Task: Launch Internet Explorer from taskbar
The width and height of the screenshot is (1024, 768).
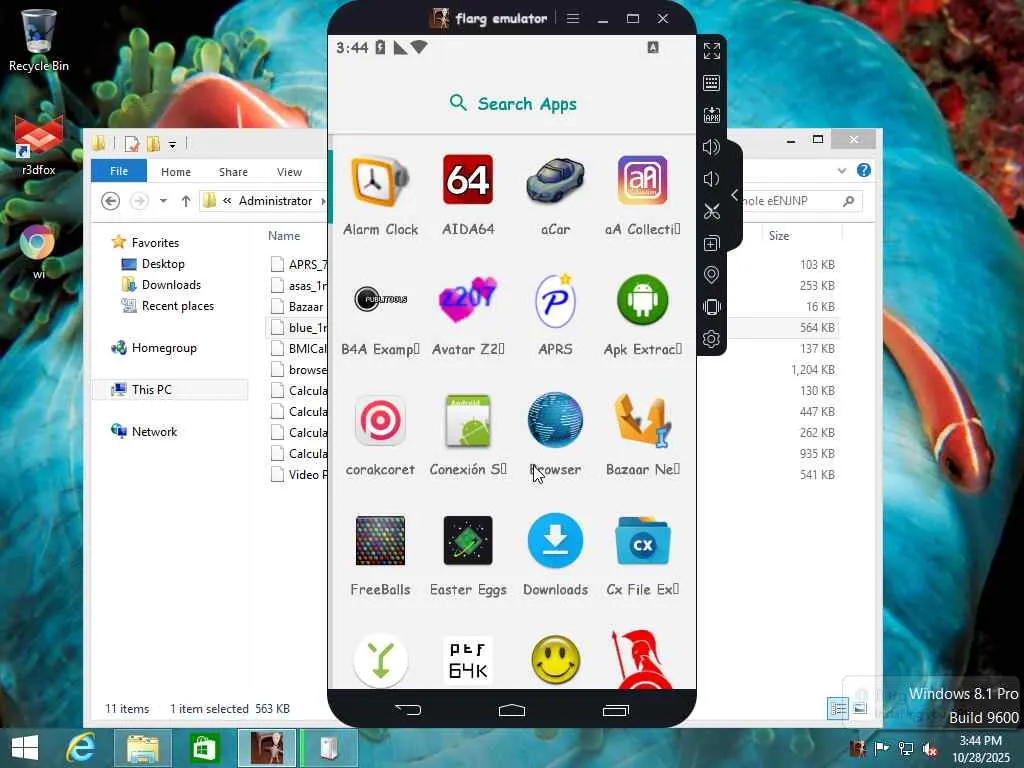Action: [81, 748]
